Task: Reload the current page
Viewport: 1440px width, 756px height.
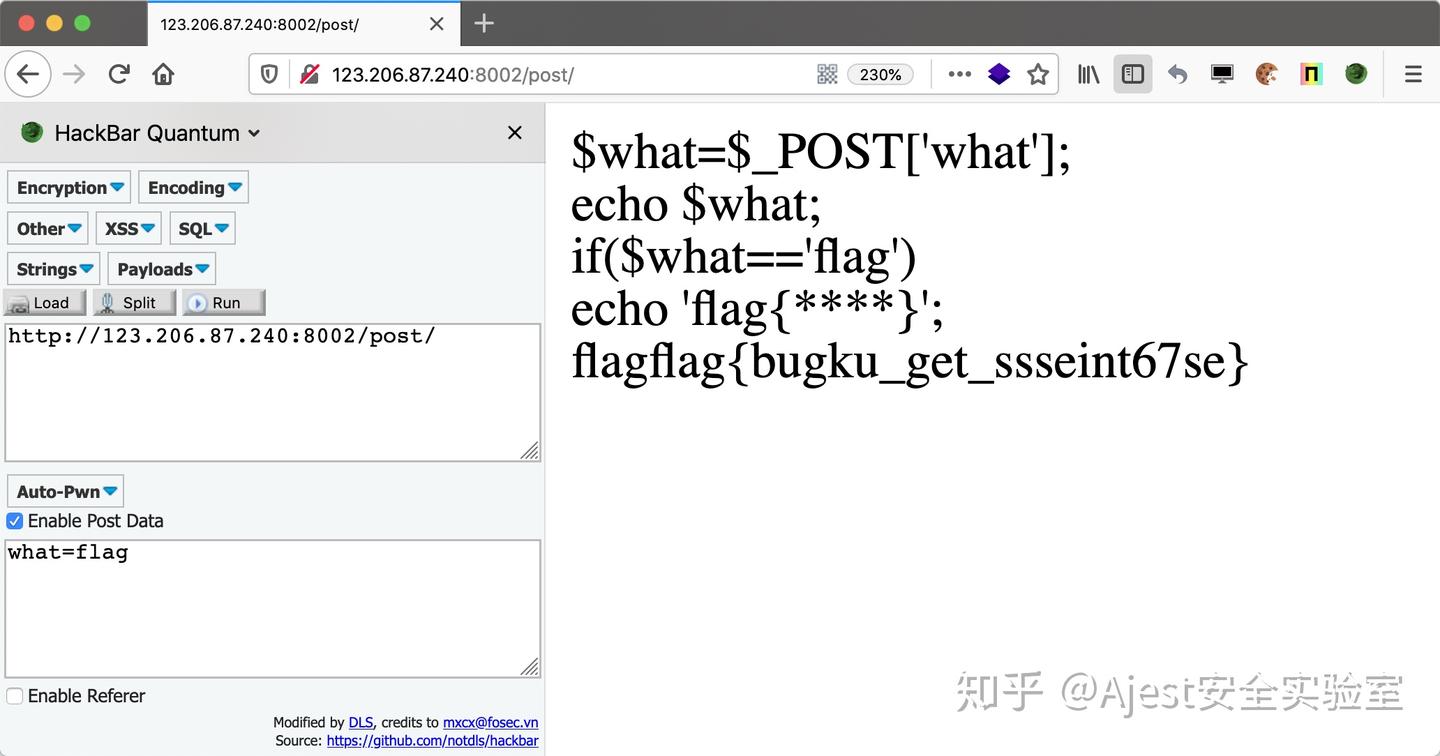Action: [118, 73]
